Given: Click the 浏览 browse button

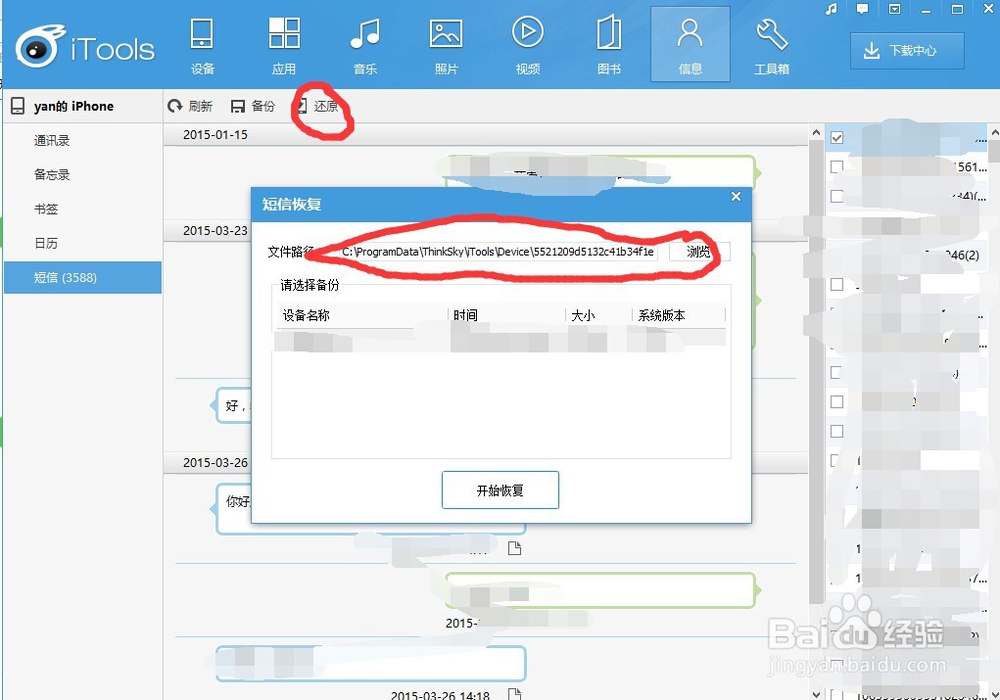Looking at the screenshot, I should pyautogui.click(x=699, y=251).
